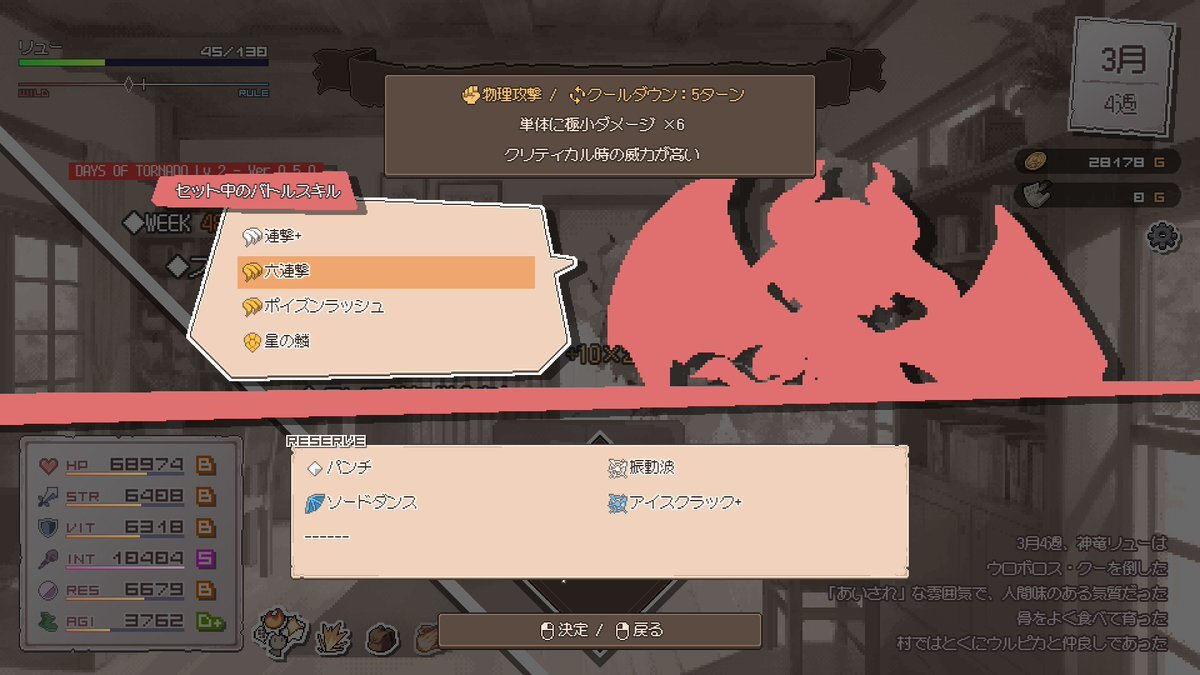
Task: Open the settings gear icon
Action: tap(1163, 236)
